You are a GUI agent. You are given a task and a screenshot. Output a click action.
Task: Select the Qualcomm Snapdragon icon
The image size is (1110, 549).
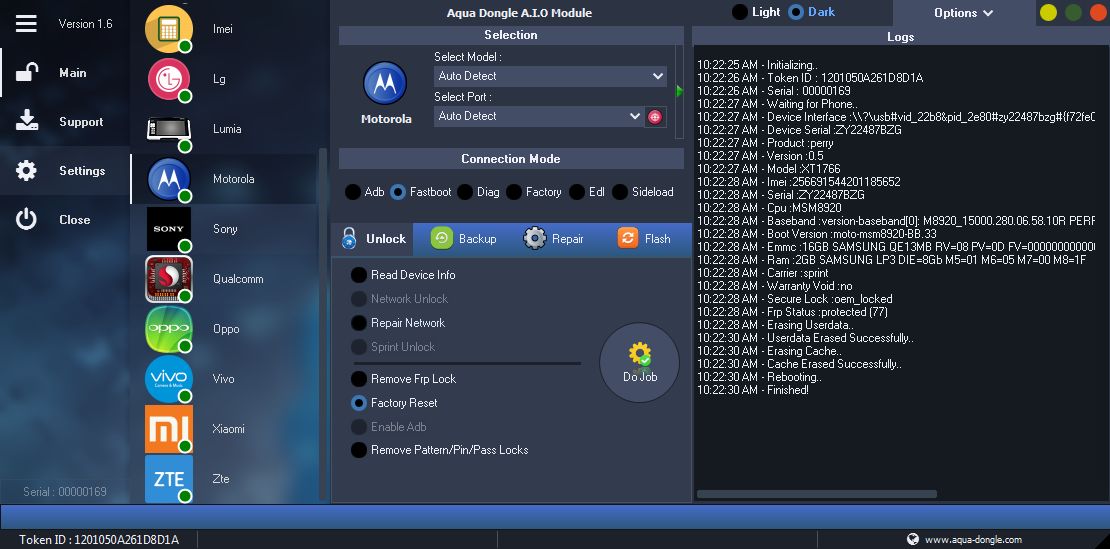pyautogui.click(x=168, y=279)
